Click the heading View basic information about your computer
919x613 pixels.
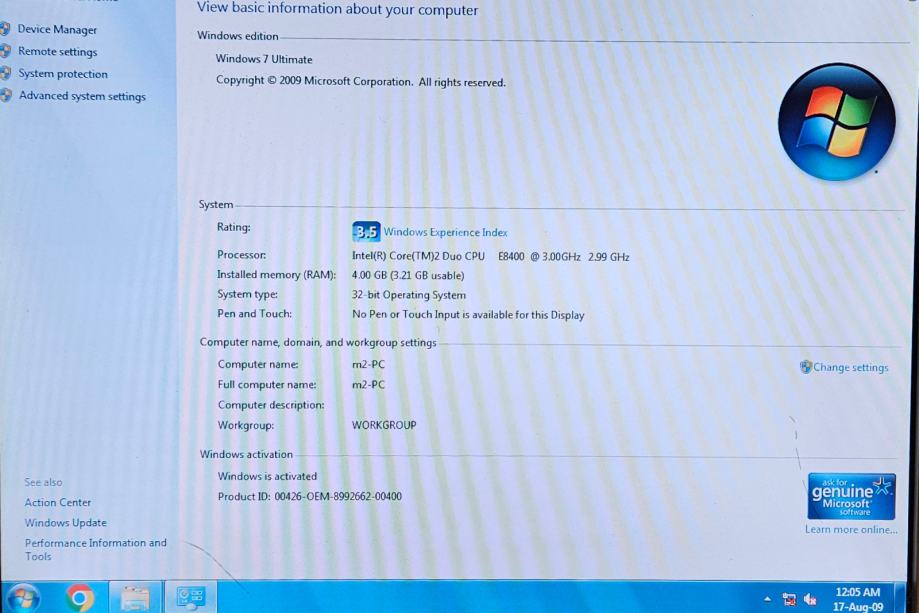pos(337,9)
